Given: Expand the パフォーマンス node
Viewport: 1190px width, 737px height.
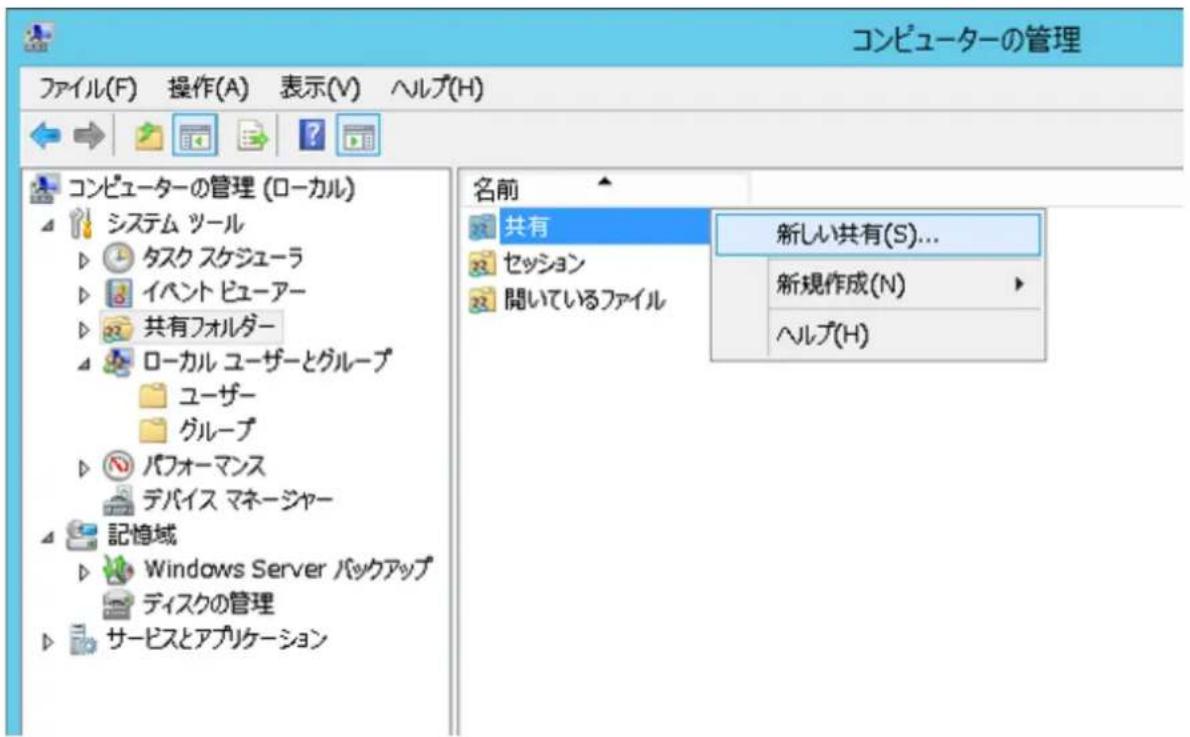Looking at the screenshot, I should [83, 468].
